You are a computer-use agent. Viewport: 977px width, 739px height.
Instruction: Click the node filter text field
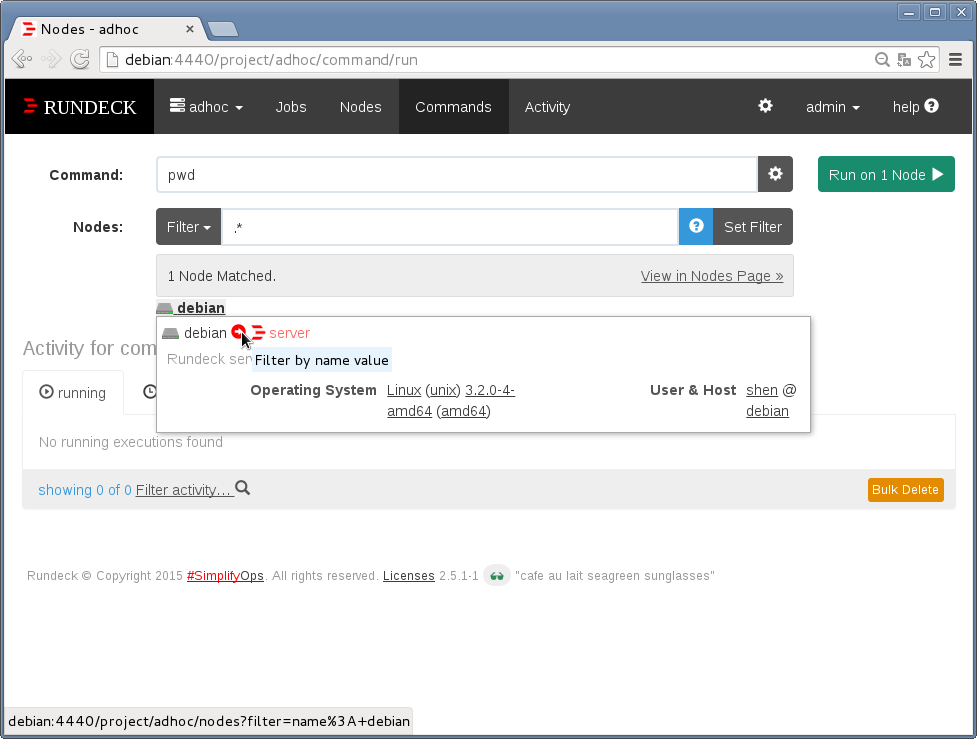coord(450,227)
